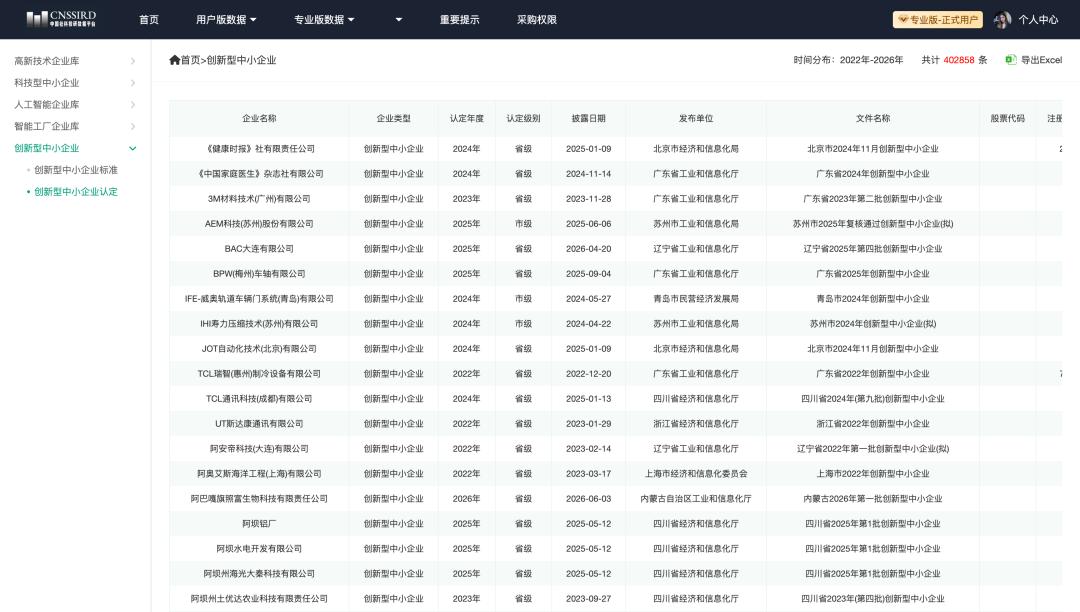Select row 《健康时报》社有限责任公司
The image size is (1080, 612).
point(615,149)
